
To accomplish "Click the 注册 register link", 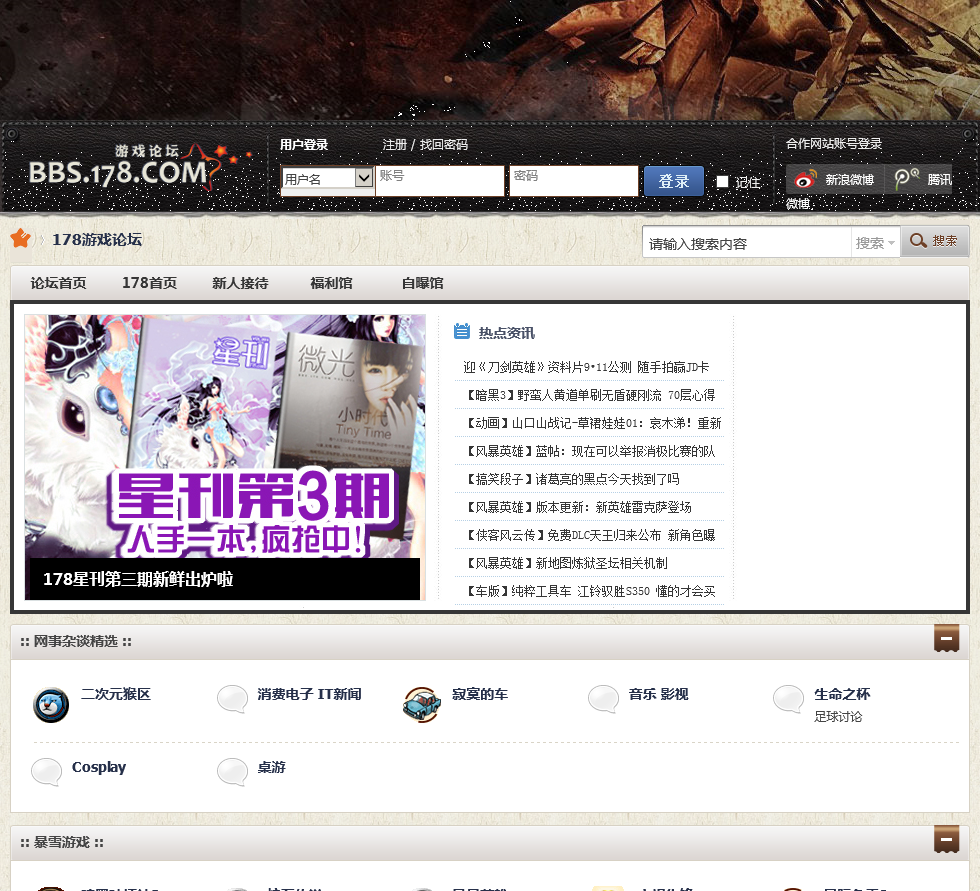I will pyautogui.click(x=395, y=144).
